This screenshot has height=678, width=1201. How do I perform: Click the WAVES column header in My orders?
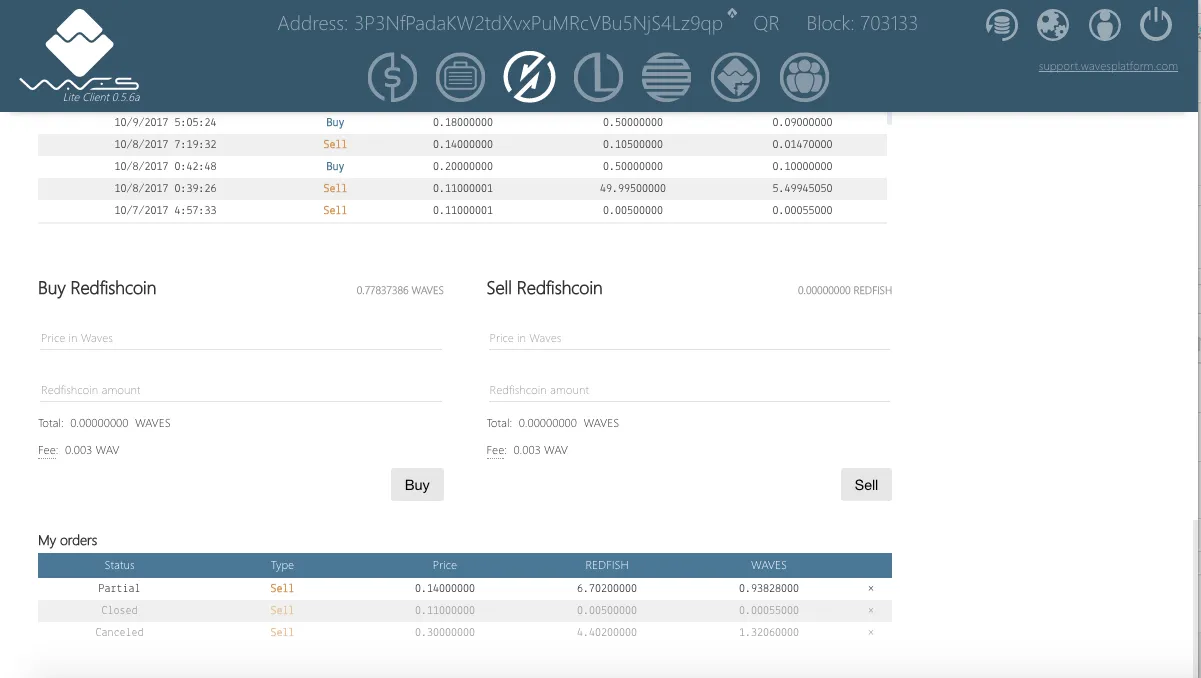769,565
